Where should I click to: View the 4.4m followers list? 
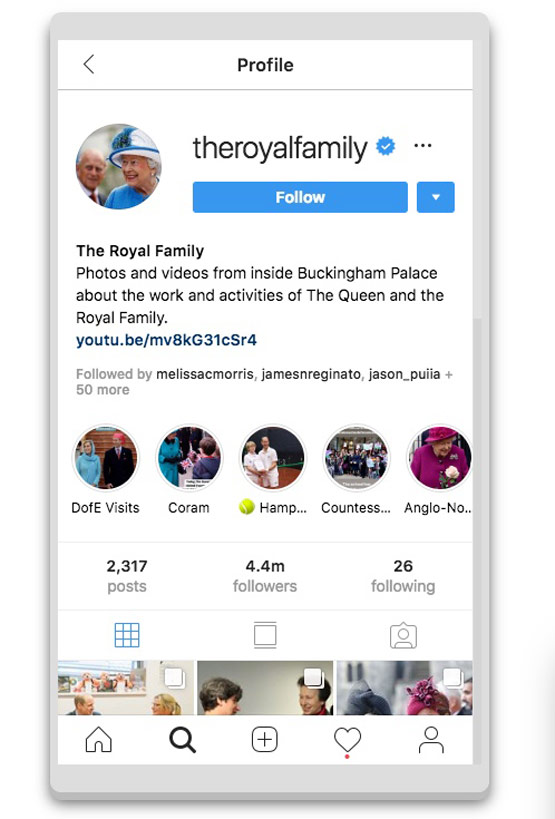(x=265, y=576)
